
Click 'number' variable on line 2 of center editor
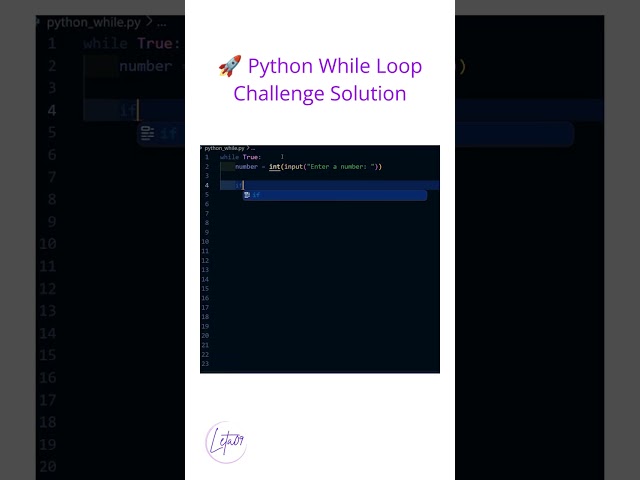(x=247, y=167)
